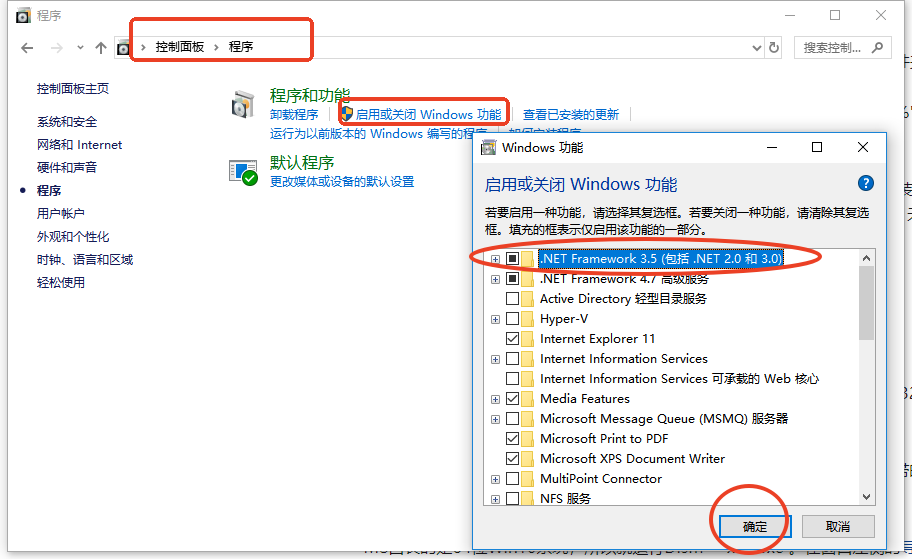912x559 pixels.
Task: Expand the Internet Information Services node
Action: pyautogui.click(x=495, y=359)
